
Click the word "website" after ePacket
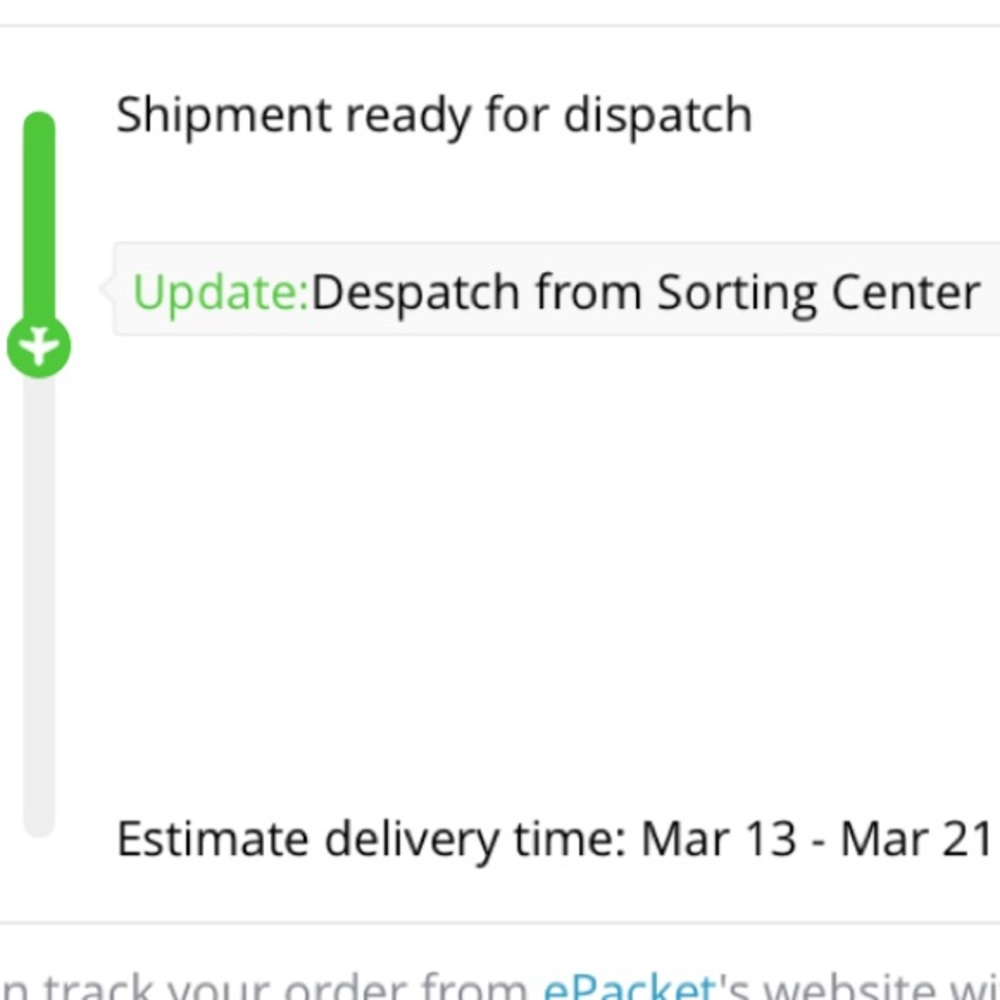[x=852, y=988]
